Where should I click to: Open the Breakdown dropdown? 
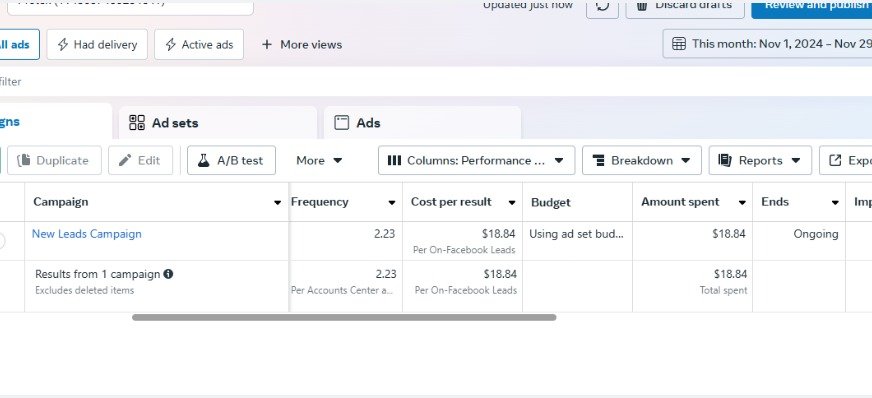(x=642, y=160)
